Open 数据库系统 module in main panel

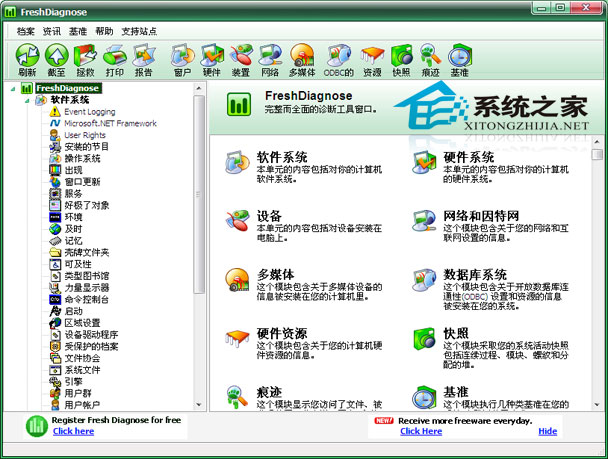475,274
